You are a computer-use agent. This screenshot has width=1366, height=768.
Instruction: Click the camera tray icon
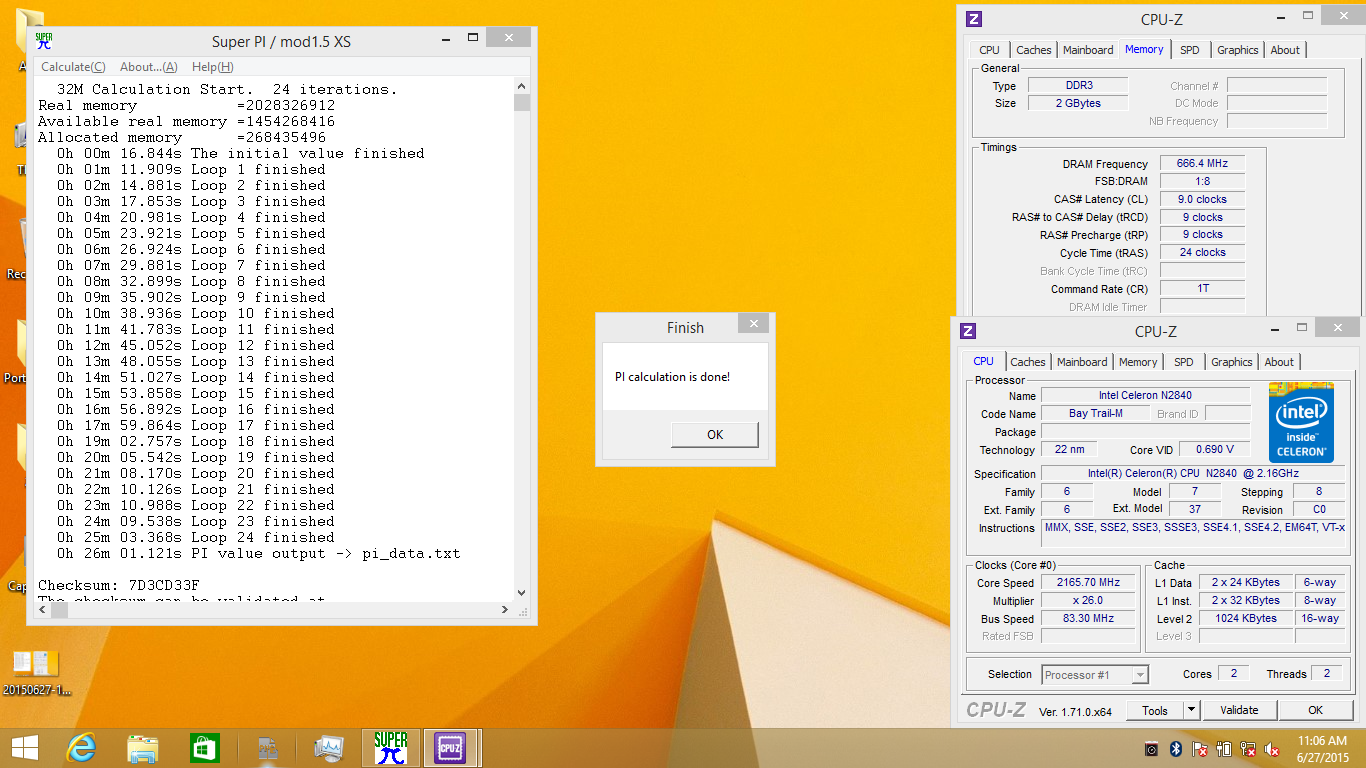pyautogui.click(x=1152, y=749)
